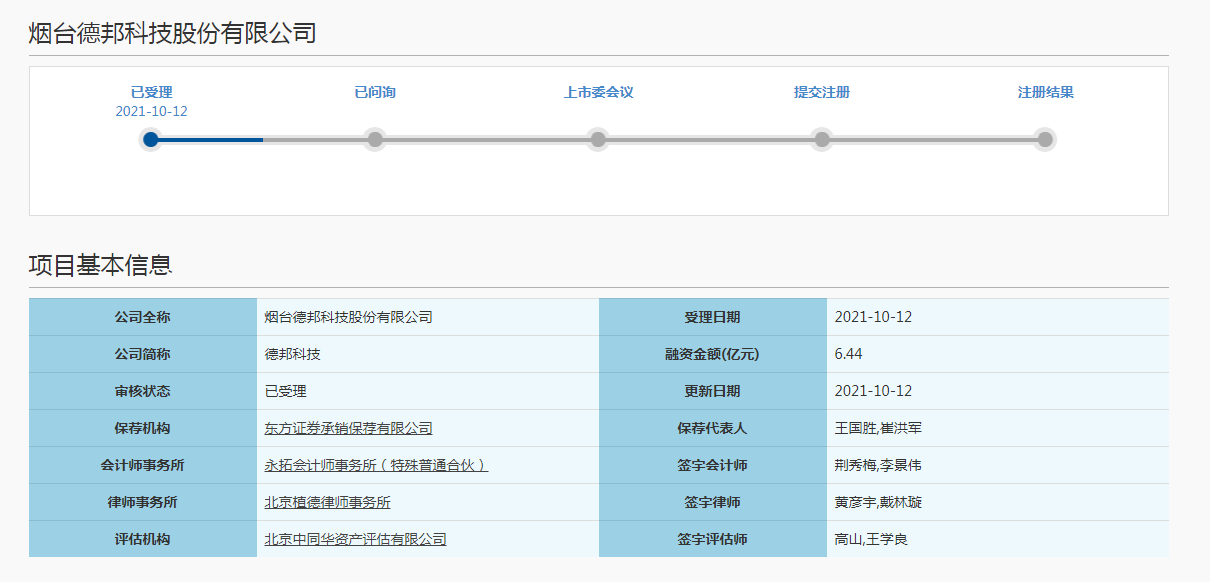Click the 已受理 progress step dot

click(151, 139)
